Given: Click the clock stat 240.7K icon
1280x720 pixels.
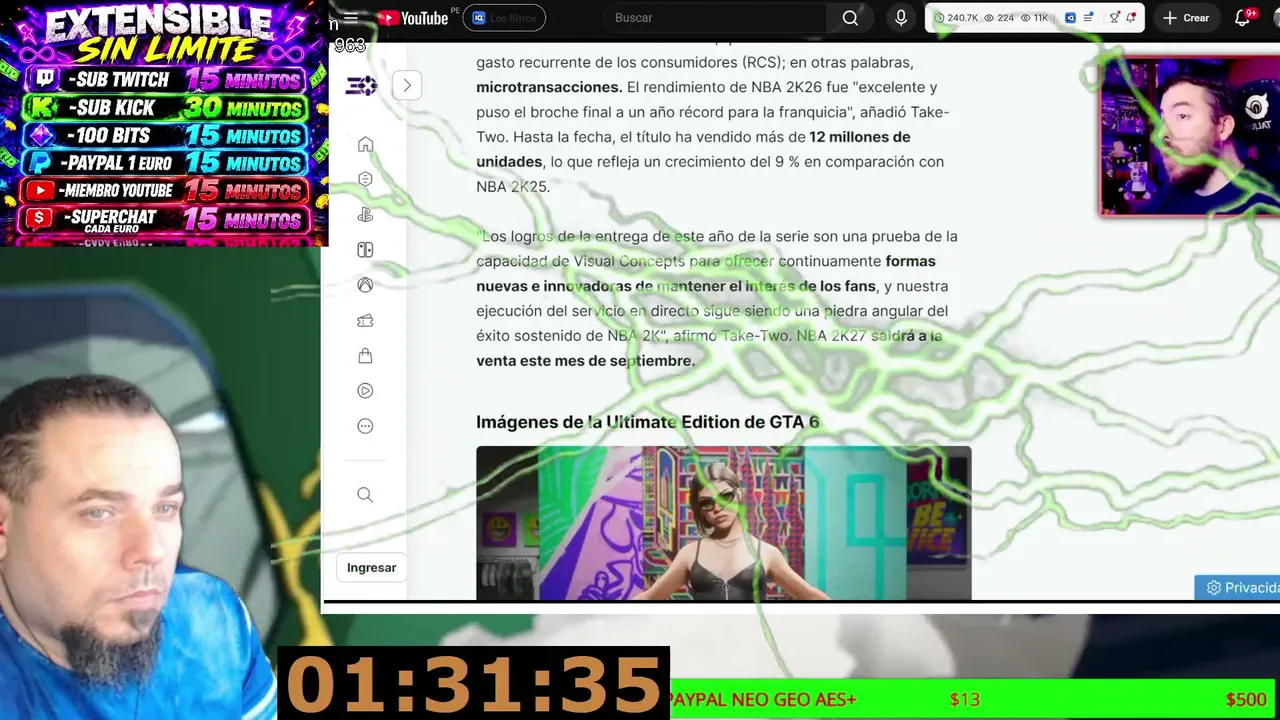Looking at the screenshot, I should 939,18.
